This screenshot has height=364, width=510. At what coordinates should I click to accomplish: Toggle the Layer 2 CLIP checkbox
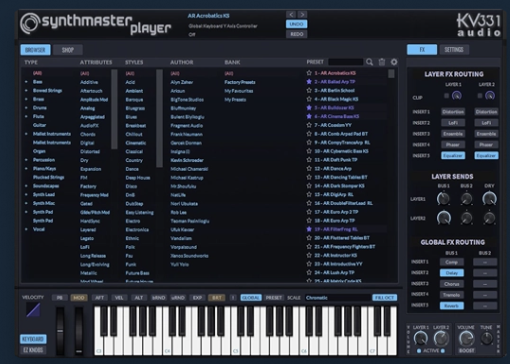(480, 96)
